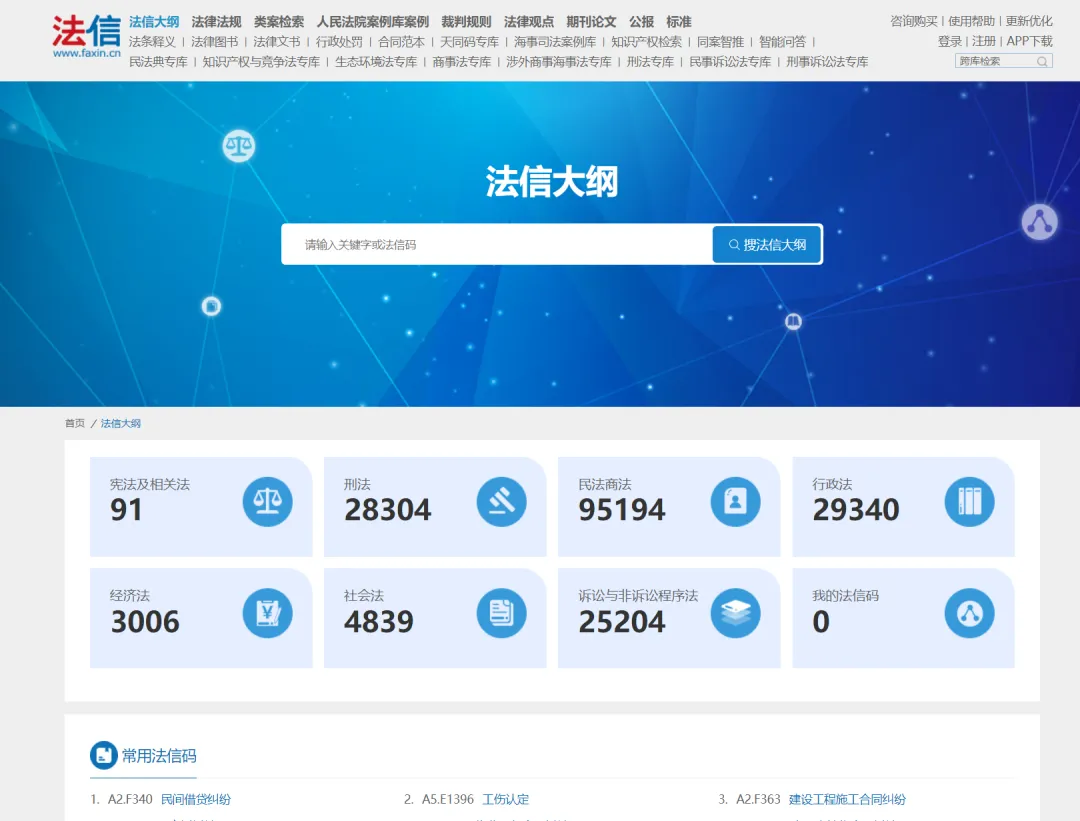
Task: Open 民法典专库 link
Action: (x=158, y=62)
